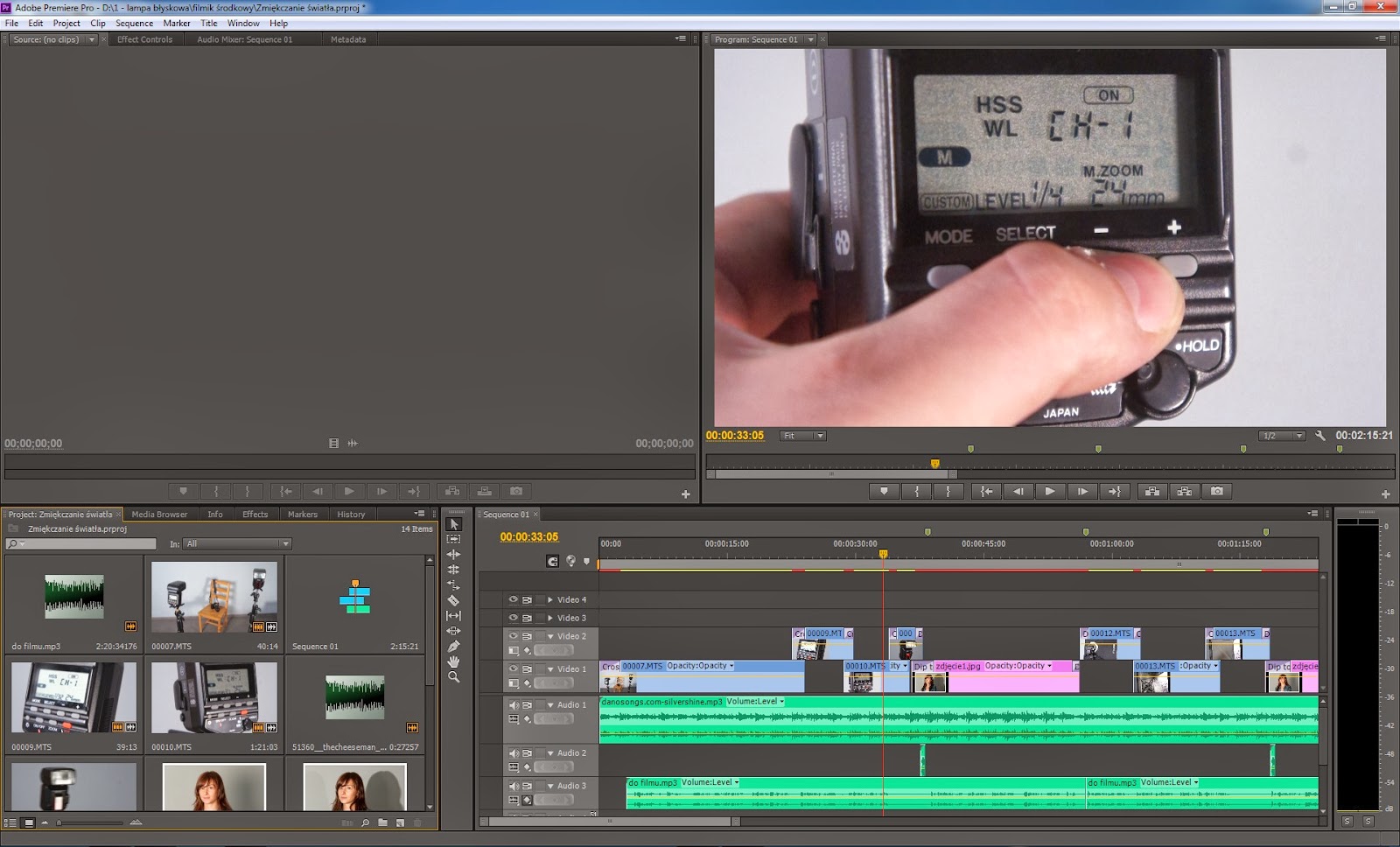Select the Slip tool
This screenshot has height=847, width=1400.
click(453, 616)
